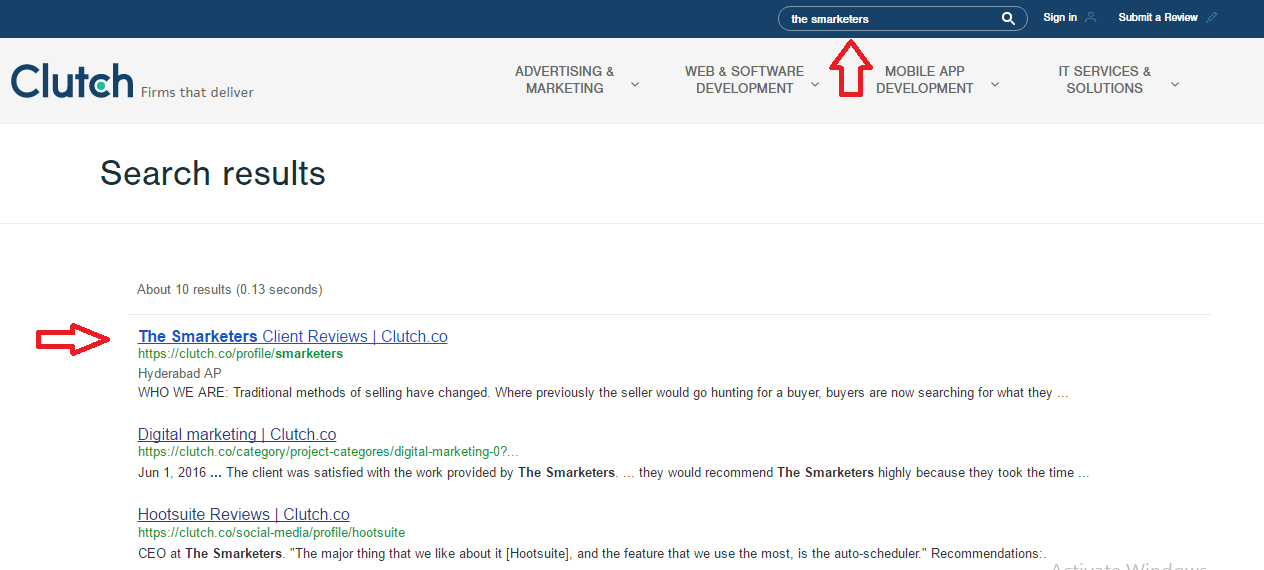1264x570 pixels.
Task: Focus the search box containing 'the smarketers'
Action: (x=902, y=18)
